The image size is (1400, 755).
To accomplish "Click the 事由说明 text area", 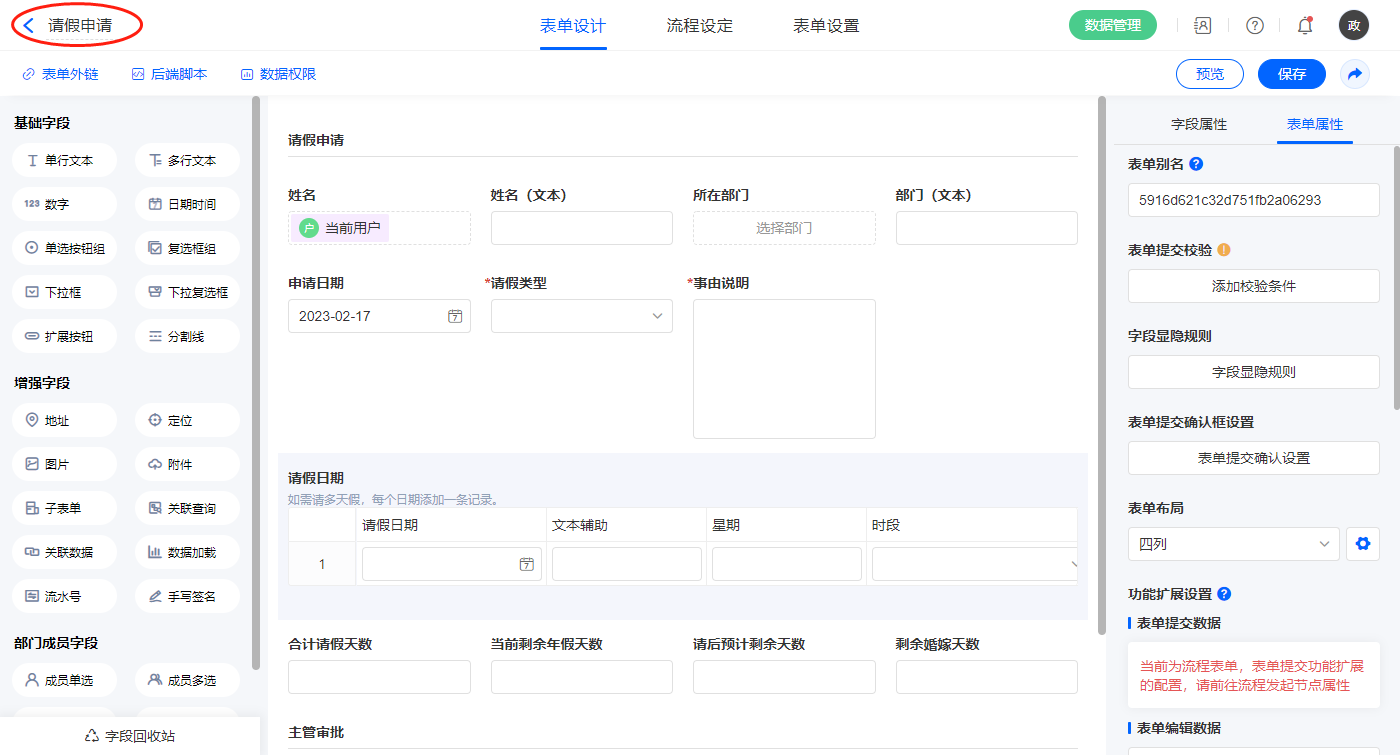I will pyautogui.click(x=784, y=368).
